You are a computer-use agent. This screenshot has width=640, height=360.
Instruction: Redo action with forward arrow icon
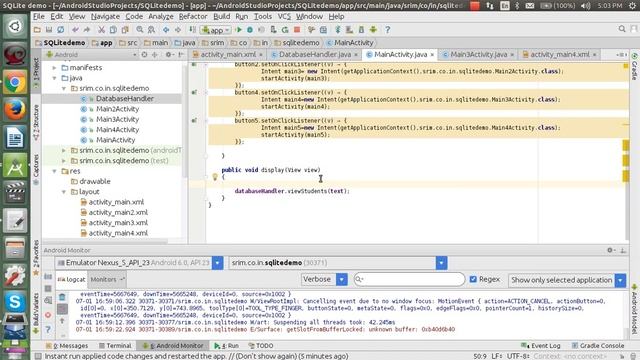[87, 29]
